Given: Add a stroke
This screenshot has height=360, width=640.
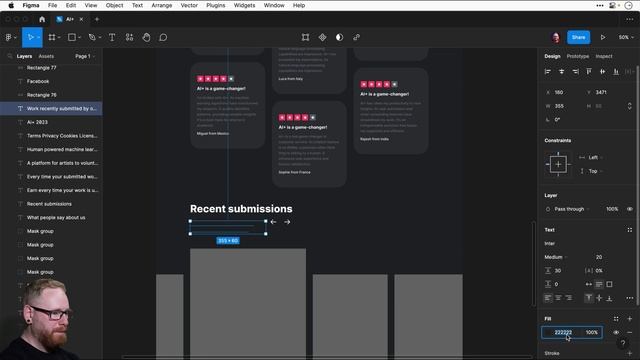Looking at the screenshot, I should pos(629,353).
